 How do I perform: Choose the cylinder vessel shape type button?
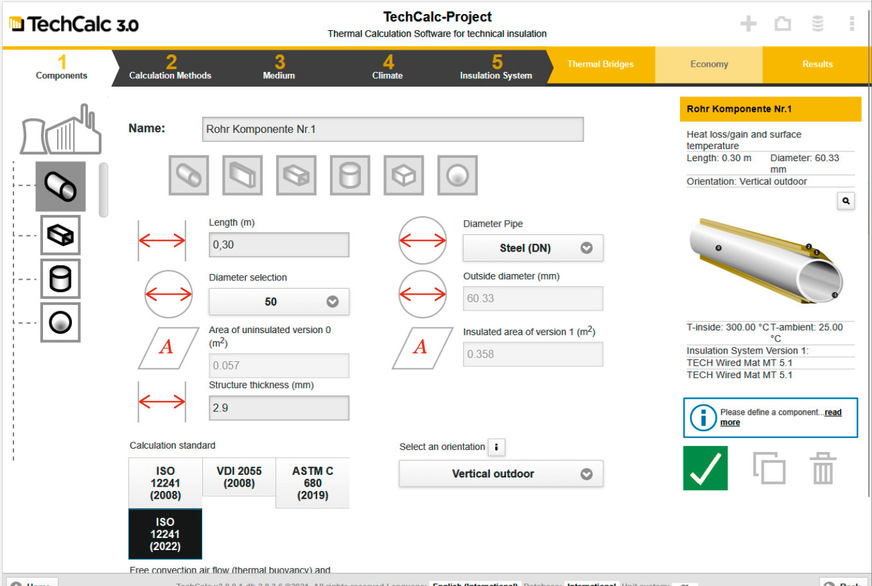coord(350,175)
